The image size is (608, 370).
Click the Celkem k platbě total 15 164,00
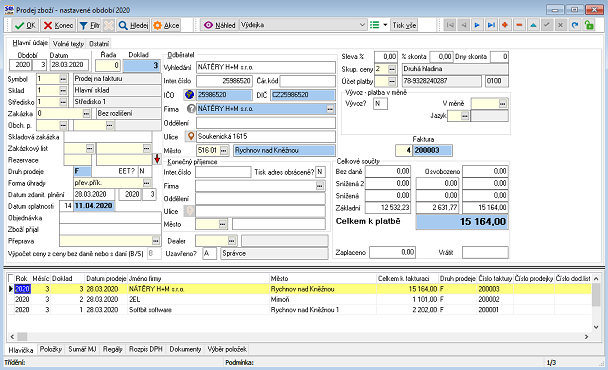[x=462, y=222]
